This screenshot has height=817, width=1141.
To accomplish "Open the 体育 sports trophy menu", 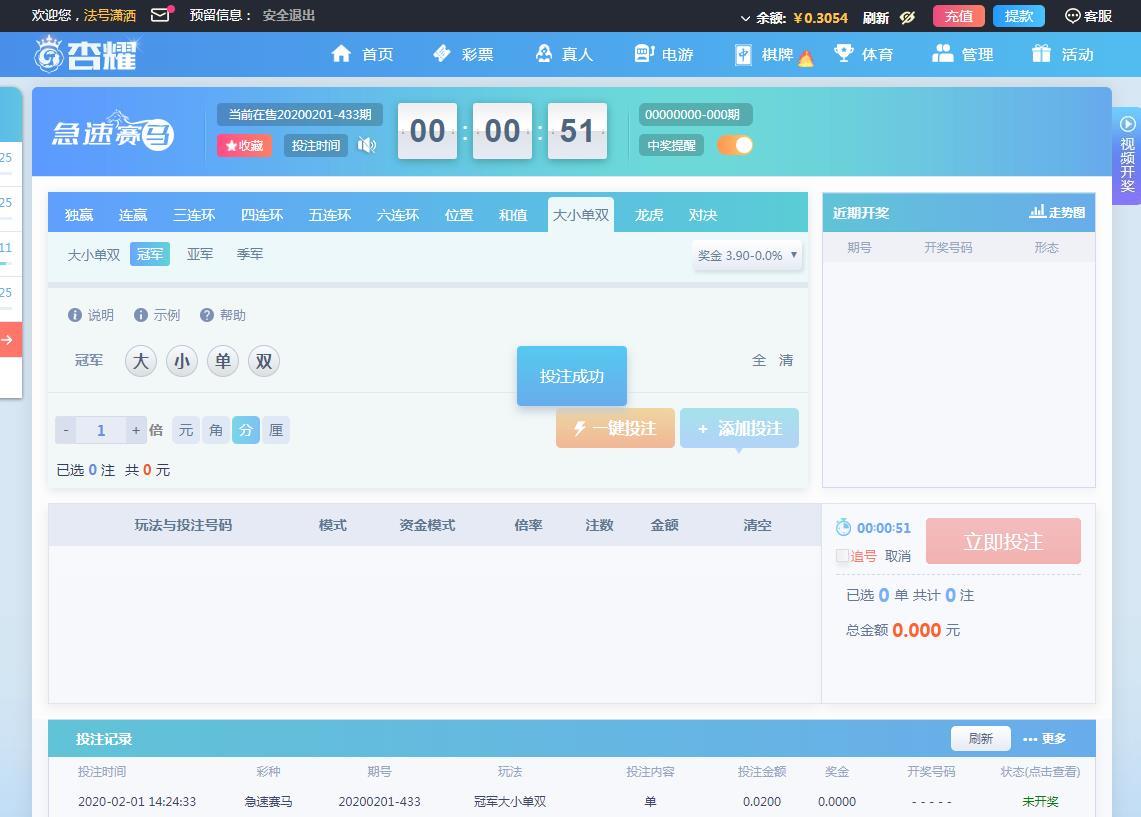I will [863, 54].
